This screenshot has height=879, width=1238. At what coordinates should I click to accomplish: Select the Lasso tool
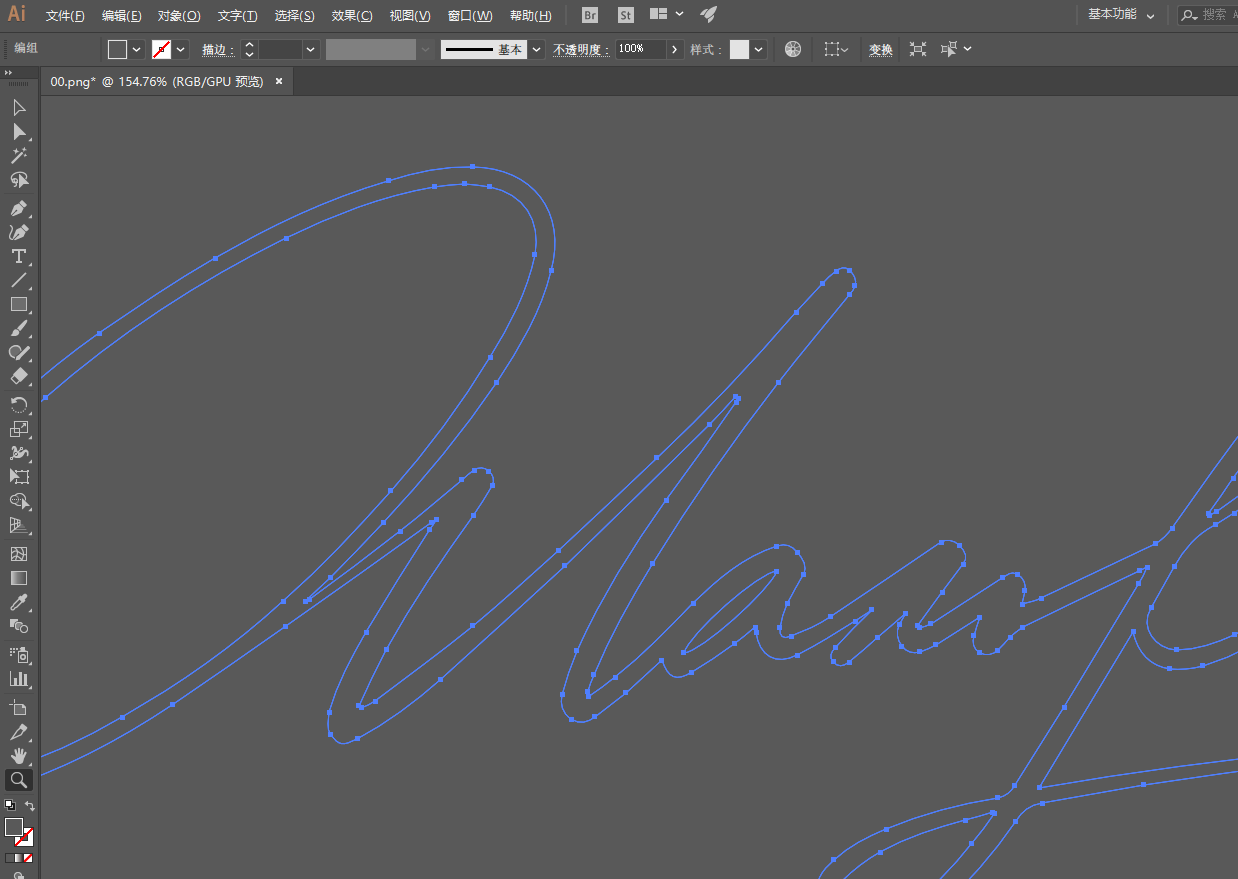(x=18, y=180)
